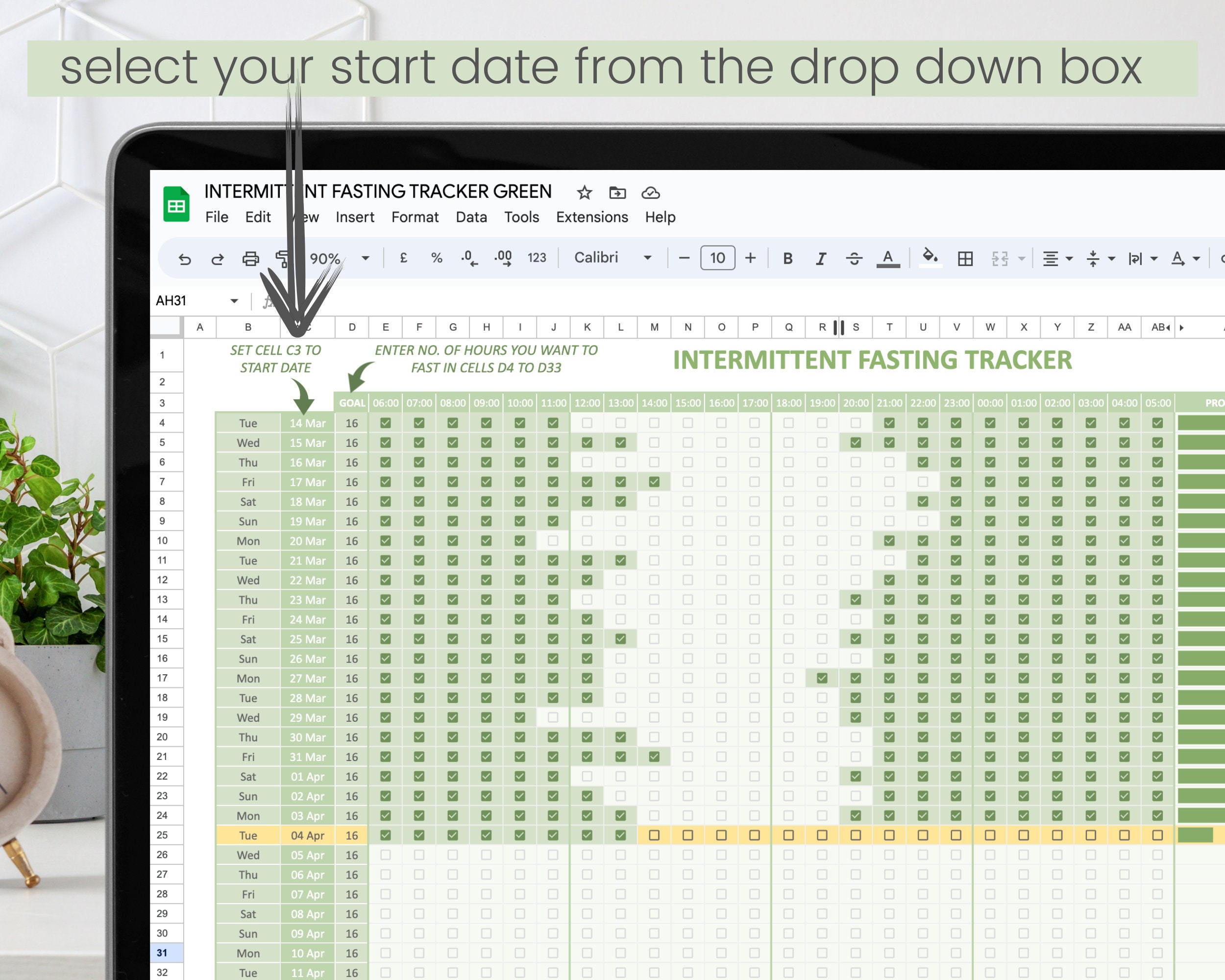Uncheck the 06:00 checkbox for 14 Mar
The image size is (1225, 980).
coord(386,423)
